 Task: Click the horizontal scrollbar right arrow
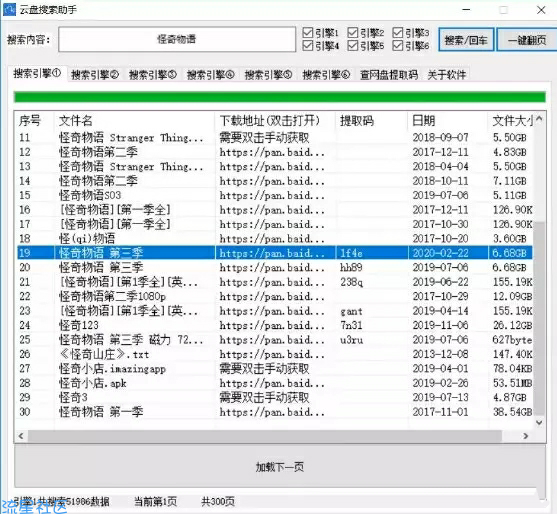[526, 436]
